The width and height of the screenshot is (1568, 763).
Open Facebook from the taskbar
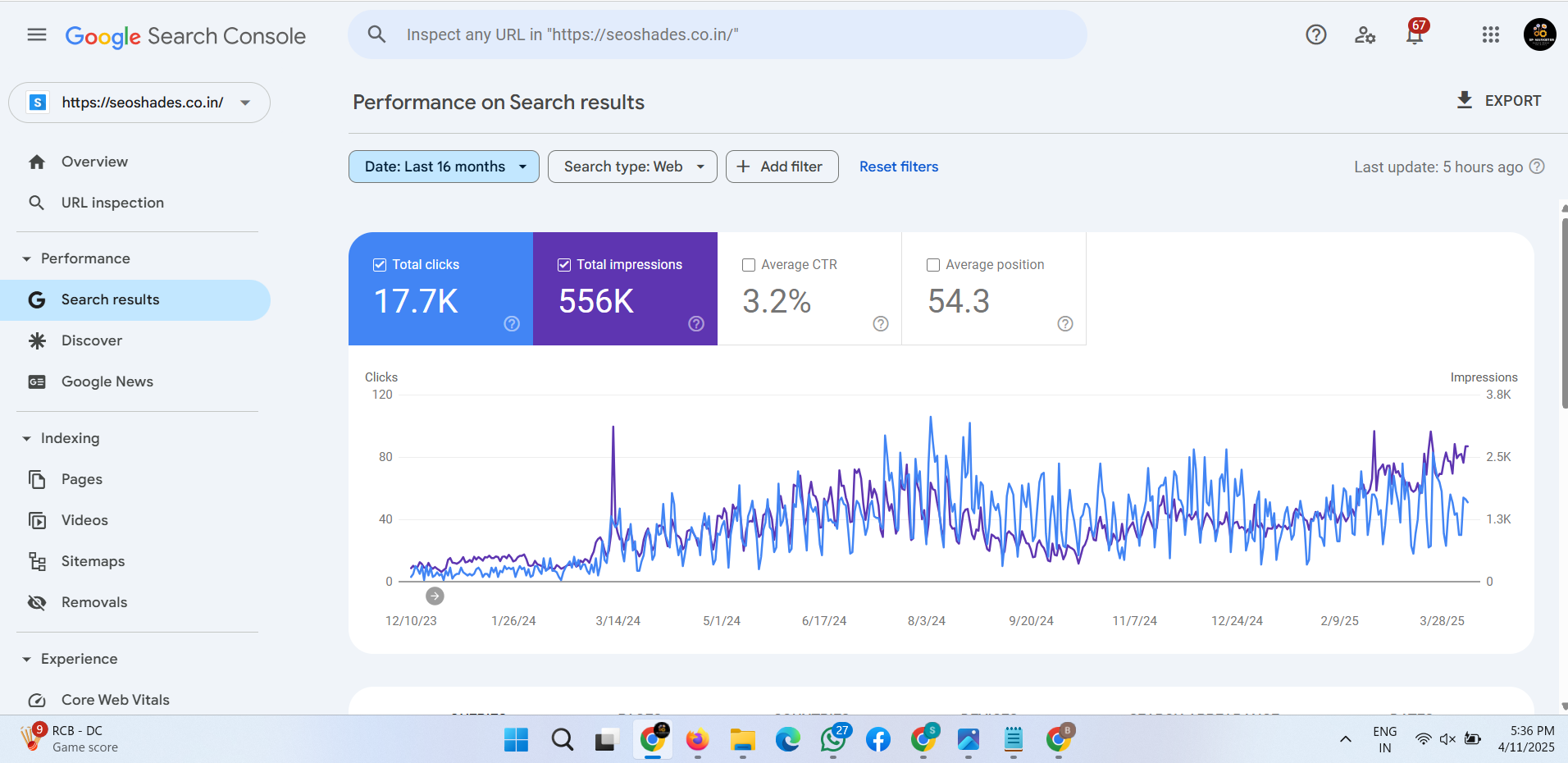click(x=878, y=740)
